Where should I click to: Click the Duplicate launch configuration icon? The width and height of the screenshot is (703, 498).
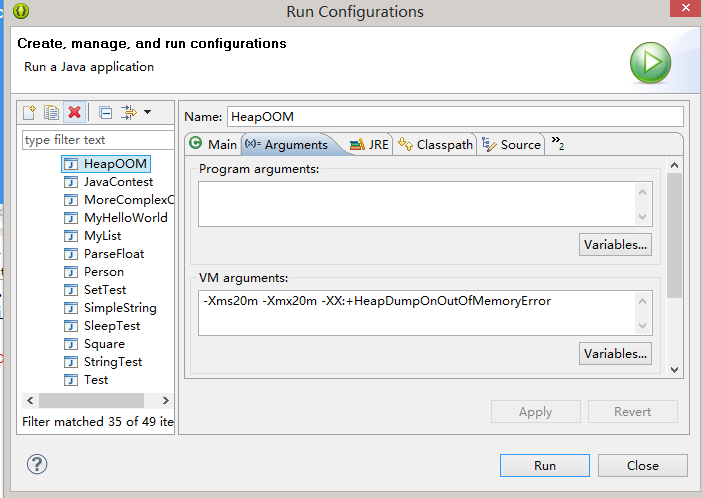52,112
